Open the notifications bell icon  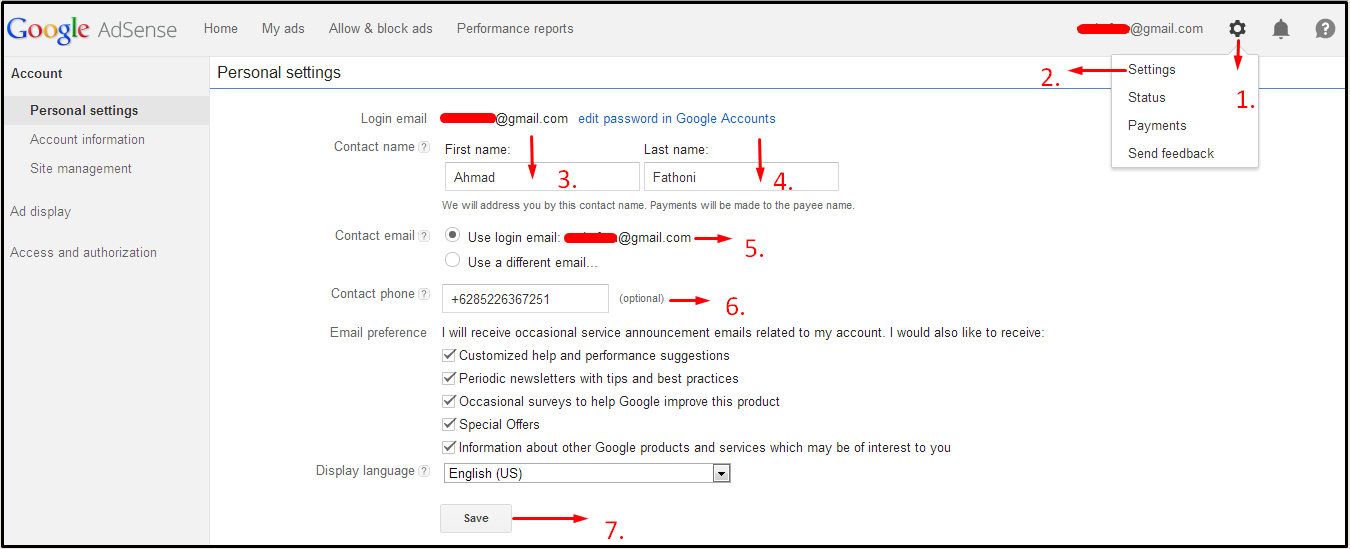click(x=1281, y=29)
